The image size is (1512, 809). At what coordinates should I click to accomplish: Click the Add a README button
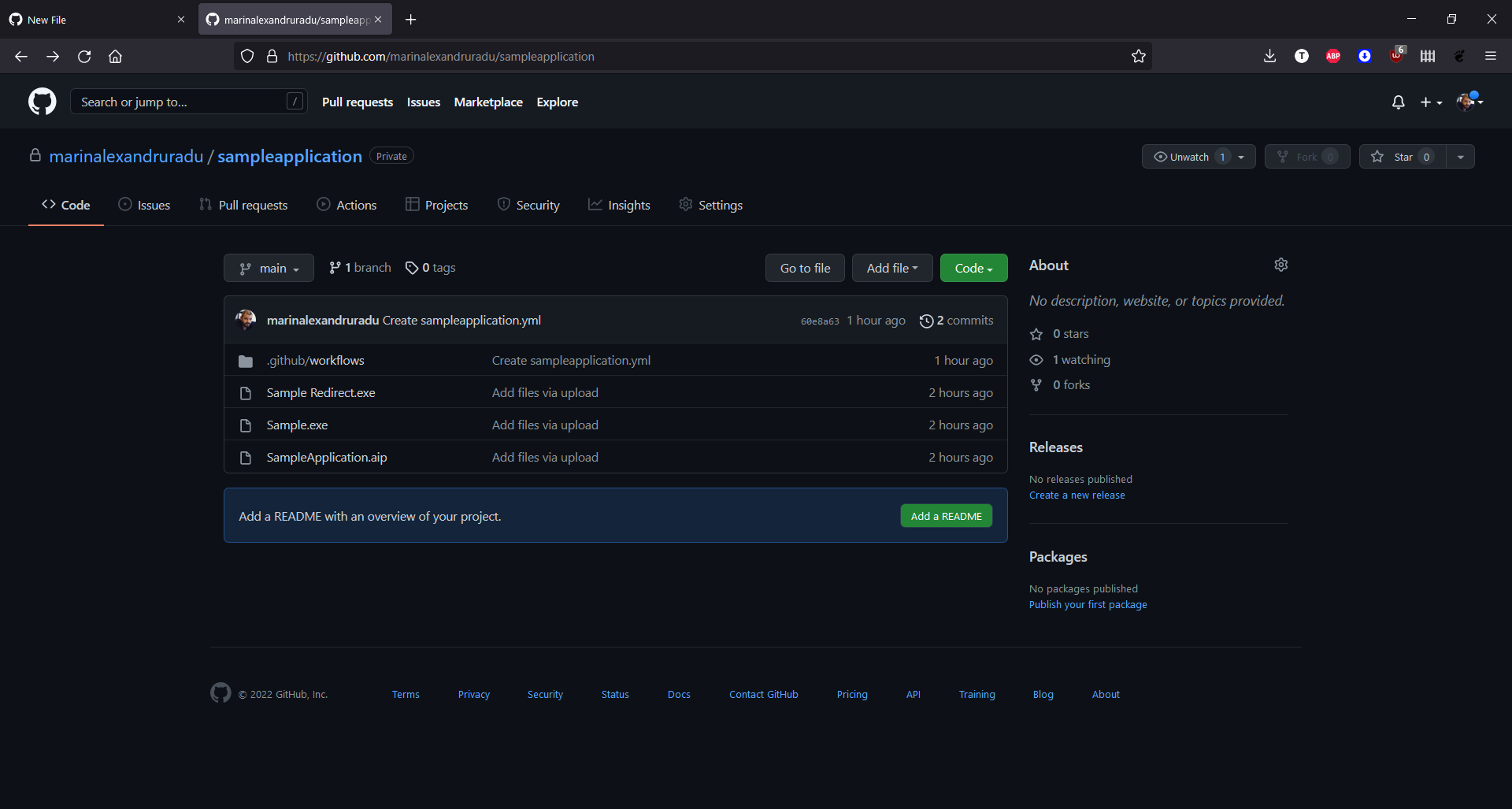(946, 516)
